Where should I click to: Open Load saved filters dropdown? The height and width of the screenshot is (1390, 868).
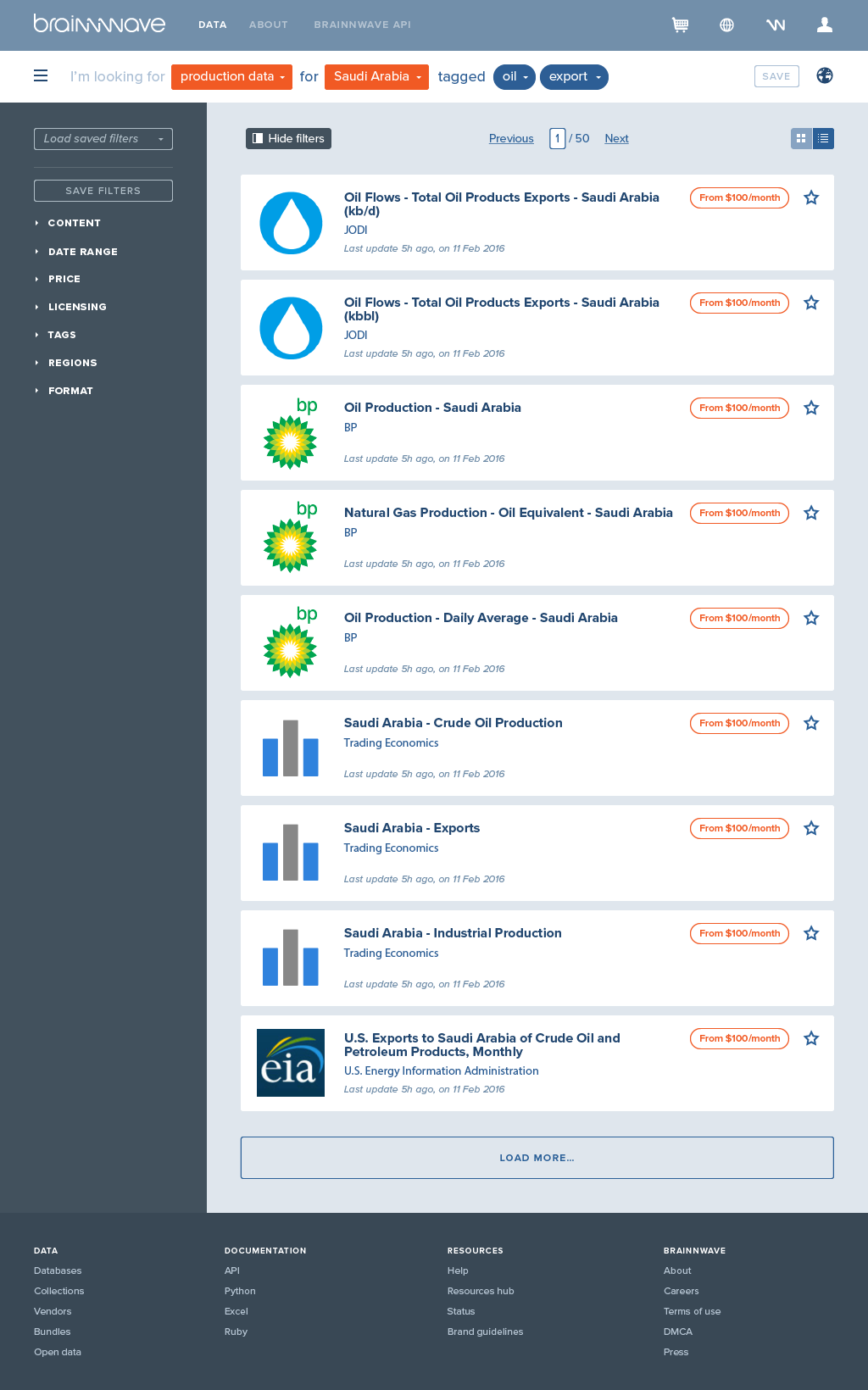point(103,139)
